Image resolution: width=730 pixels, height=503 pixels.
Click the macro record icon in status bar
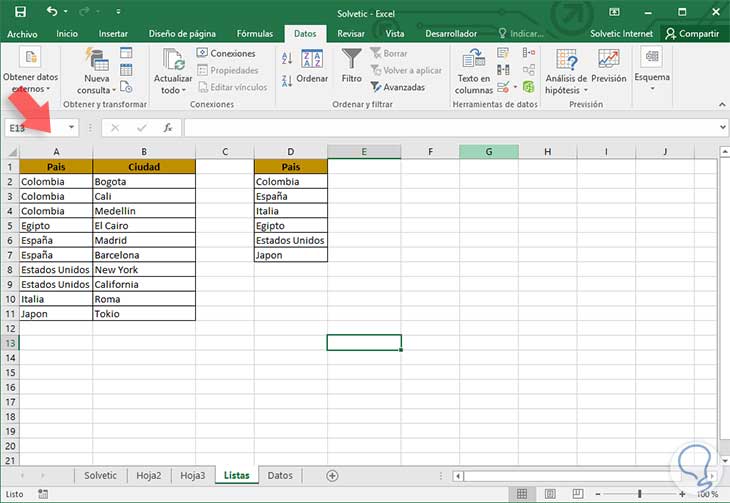point(43,494)
